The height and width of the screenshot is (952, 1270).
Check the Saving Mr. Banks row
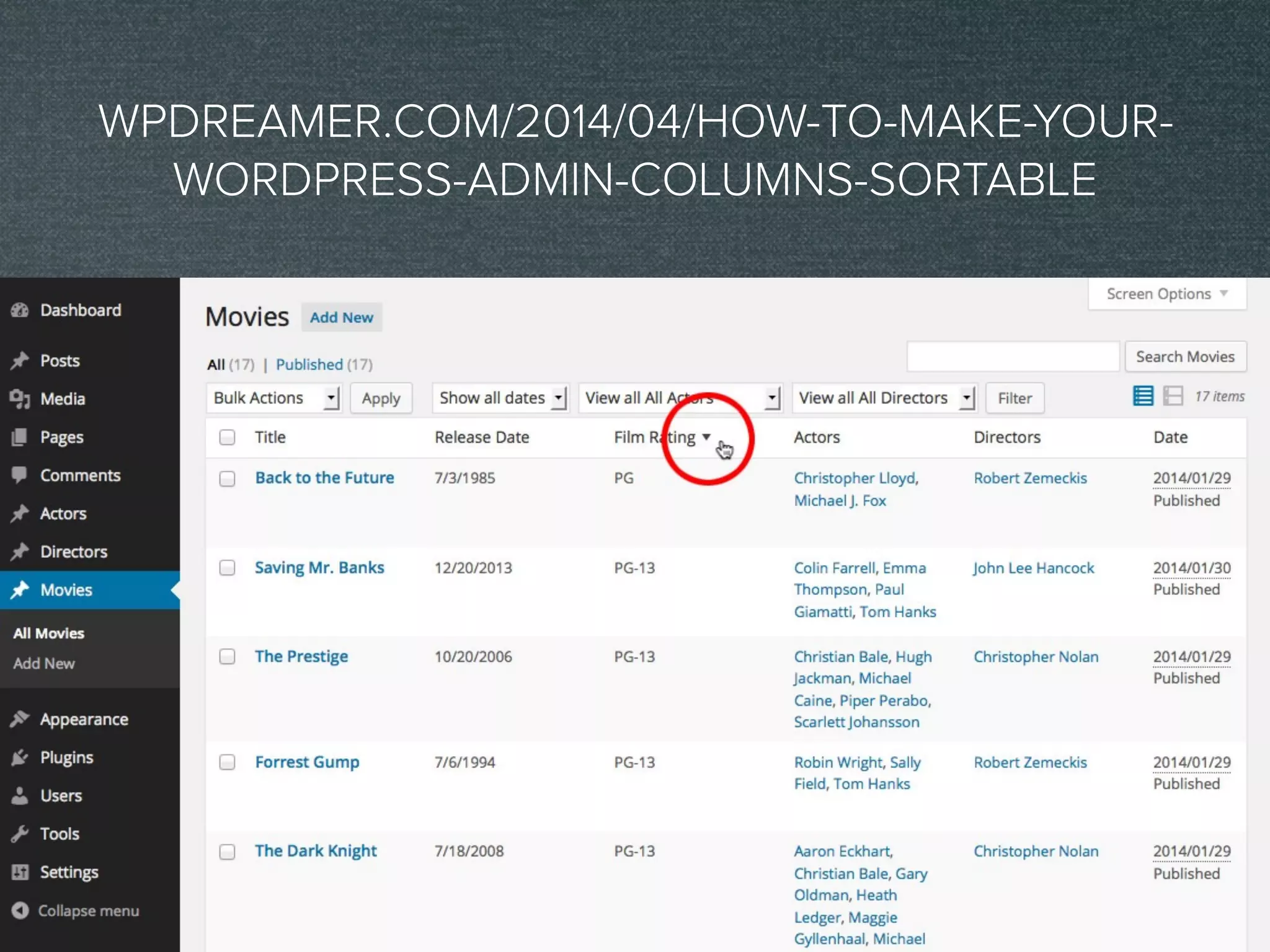(x=228, y=568)
